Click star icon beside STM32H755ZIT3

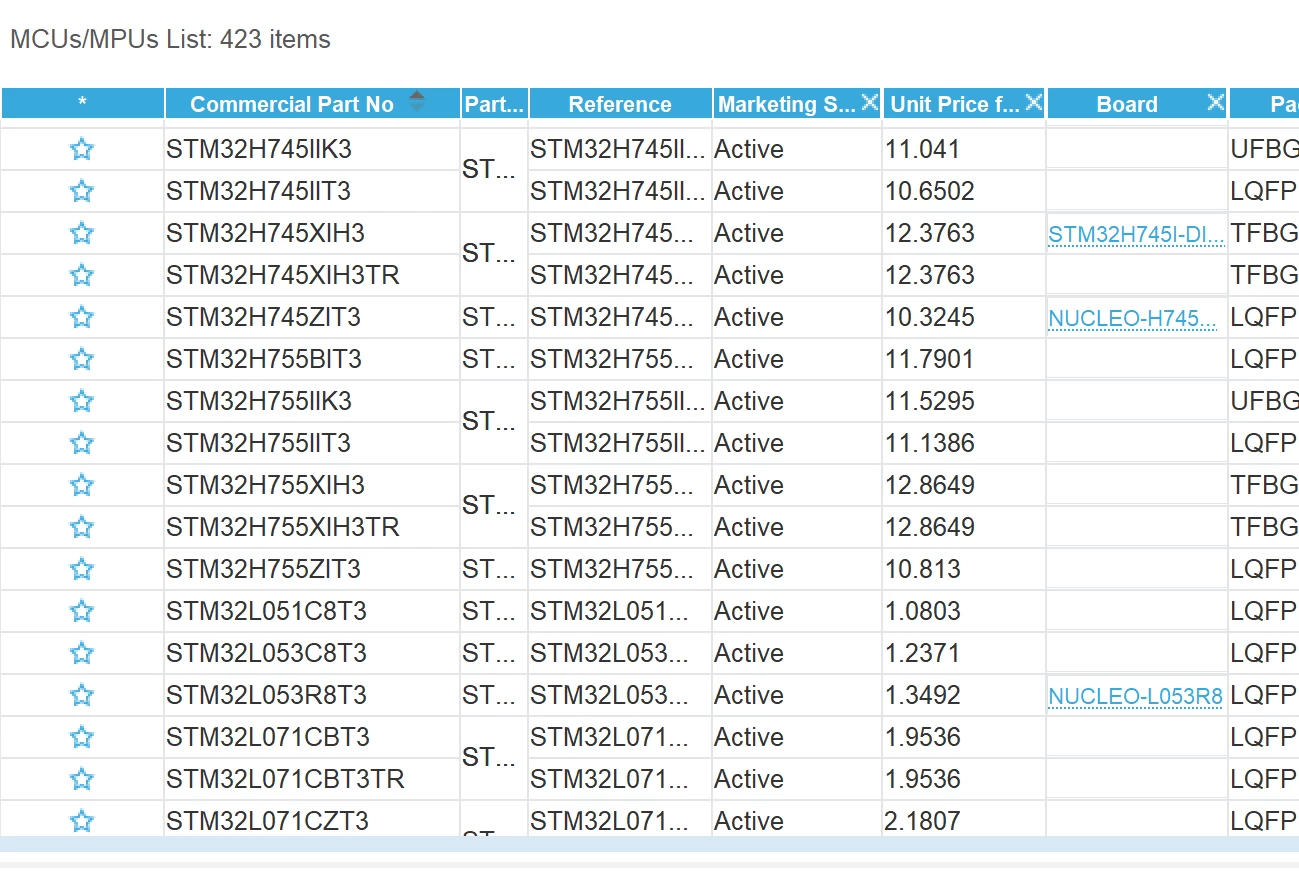click(x=82, y=570)
